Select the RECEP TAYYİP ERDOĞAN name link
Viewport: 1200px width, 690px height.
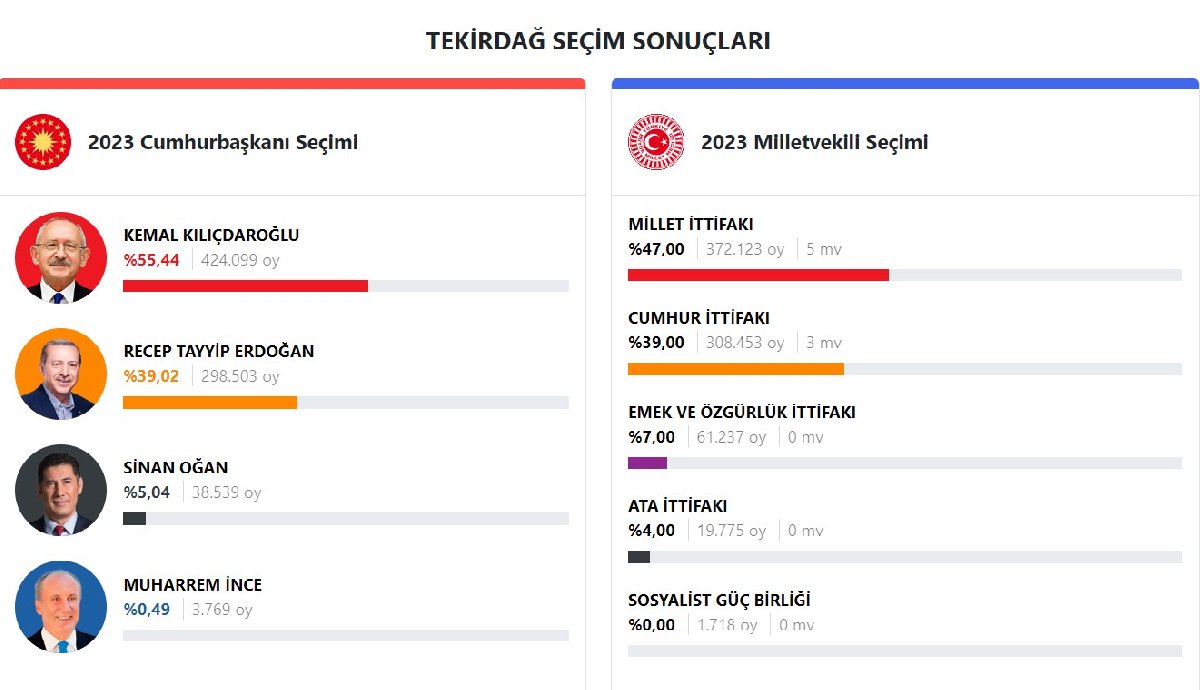[x=218, y=351]
